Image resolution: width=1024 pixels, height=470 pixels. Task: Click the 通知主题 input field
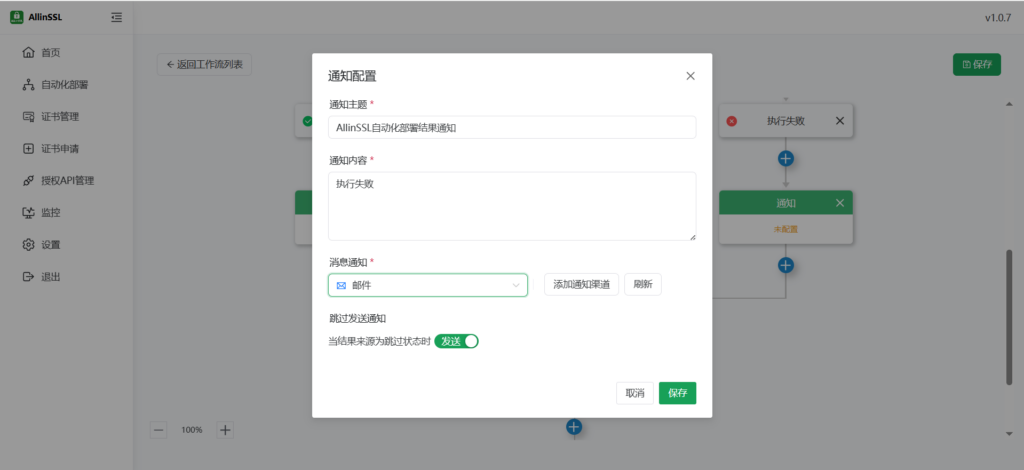point(512,127)
